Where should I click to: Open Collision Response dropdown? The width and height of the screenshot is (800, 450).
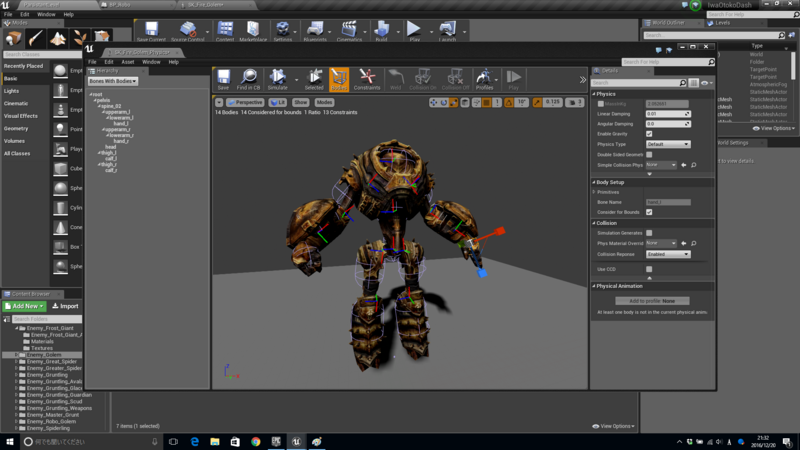[668, 254]
